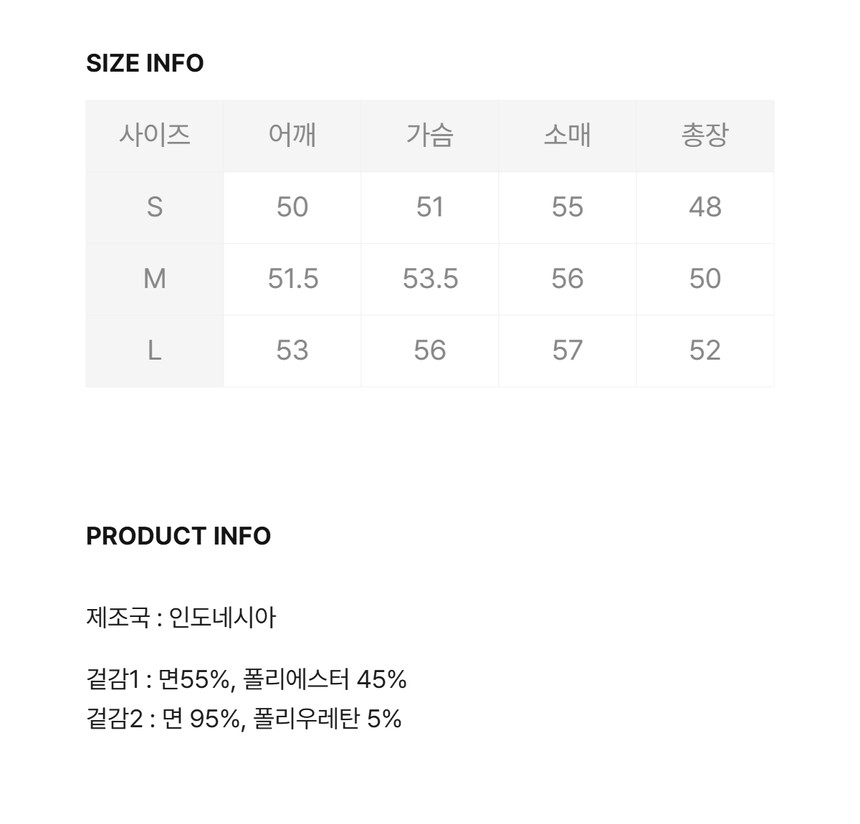
Task: Select the 제조국 인도네시아 text line
Action: point(181,617)
